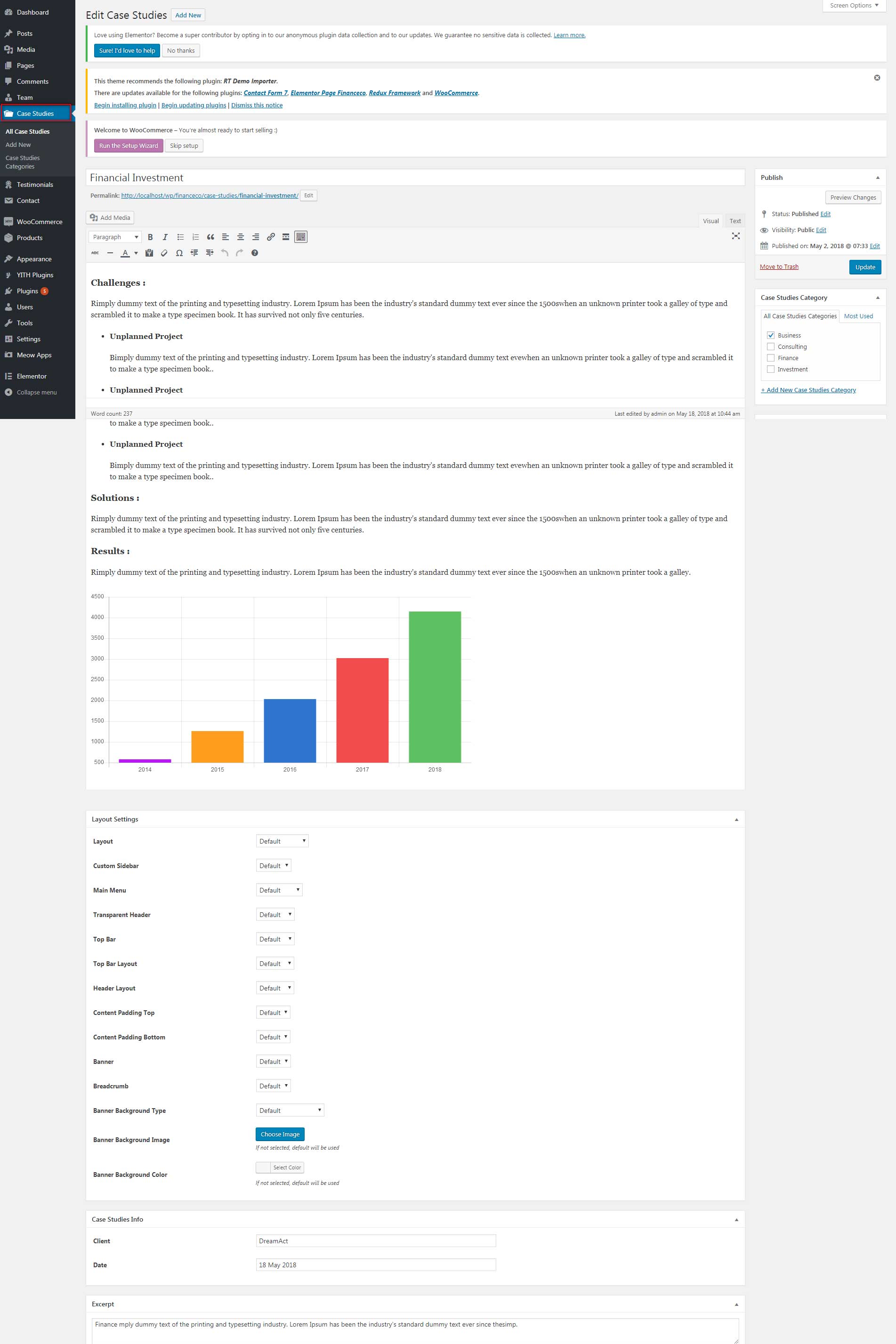Image resolution: width=896 pixels, height=1344 pixels.
Task: Click Choose Image for banner background
Action: (x=280, y=1135)
